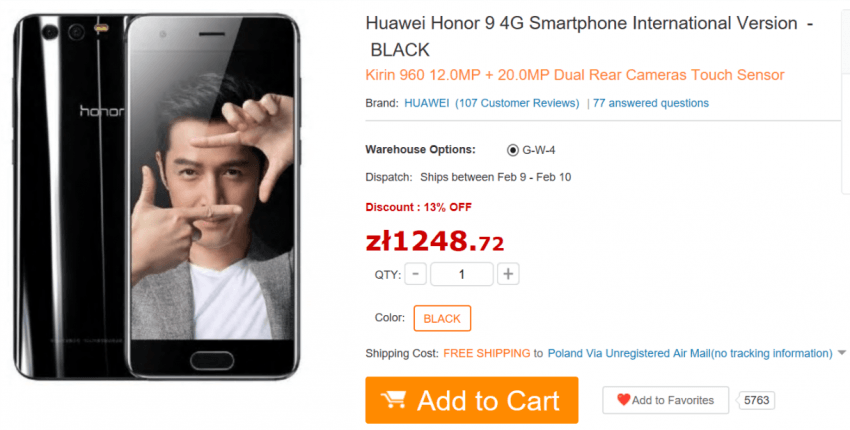Click the 5763 favorites count badge
This screenshot has height=430, width=850.
click(x=756, y=400)
